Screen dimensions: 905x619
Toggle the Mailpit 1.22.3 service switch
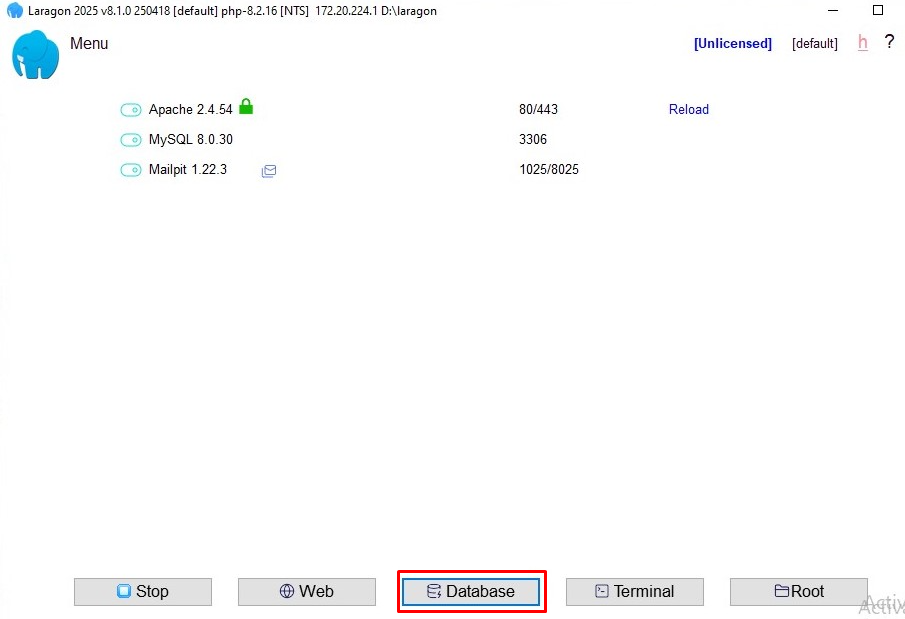tap(131, 170)
